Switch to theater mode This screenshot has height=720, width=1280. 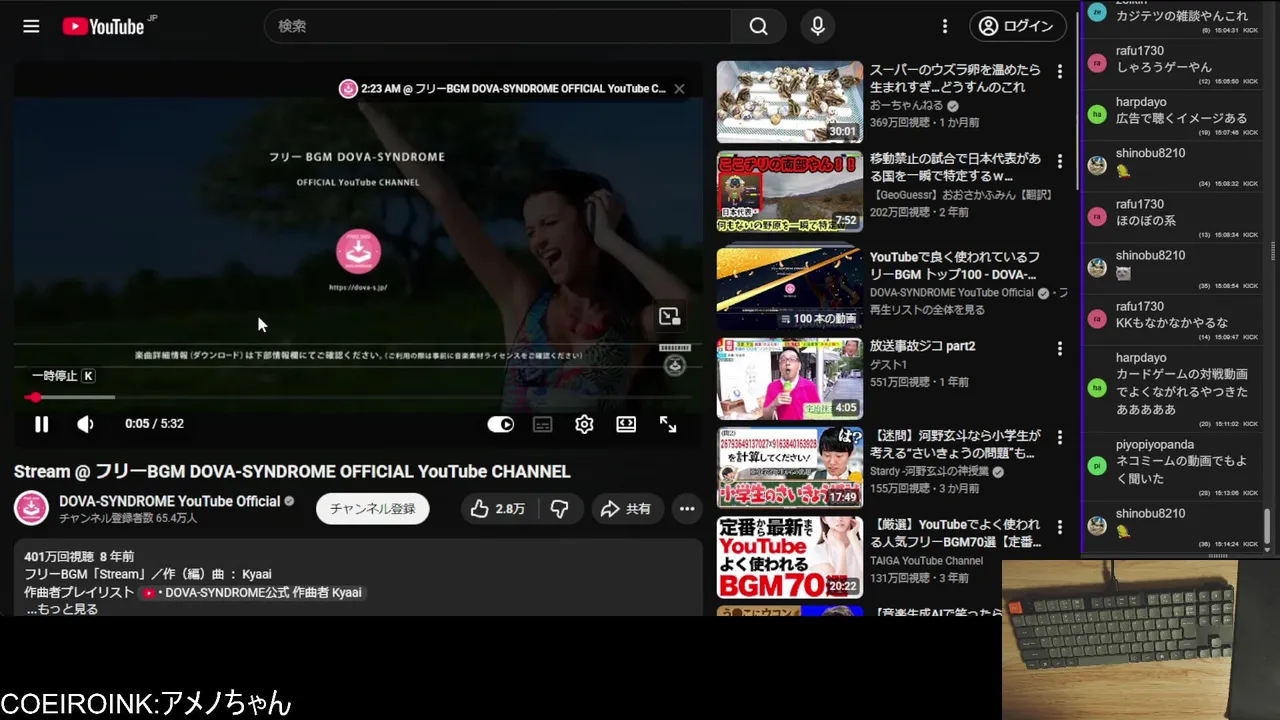click(x=626, y=424)
